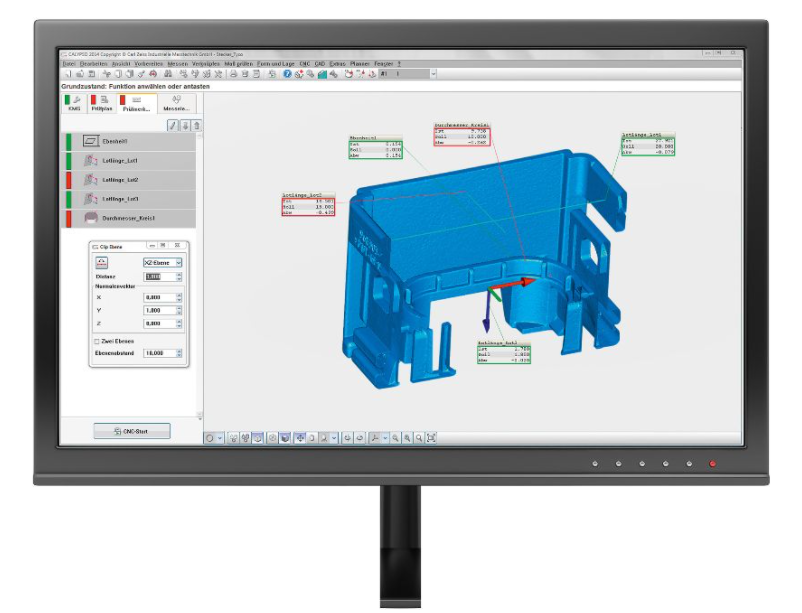Click the clip plane icon in Clip Ebene dialog

(101, 262)
